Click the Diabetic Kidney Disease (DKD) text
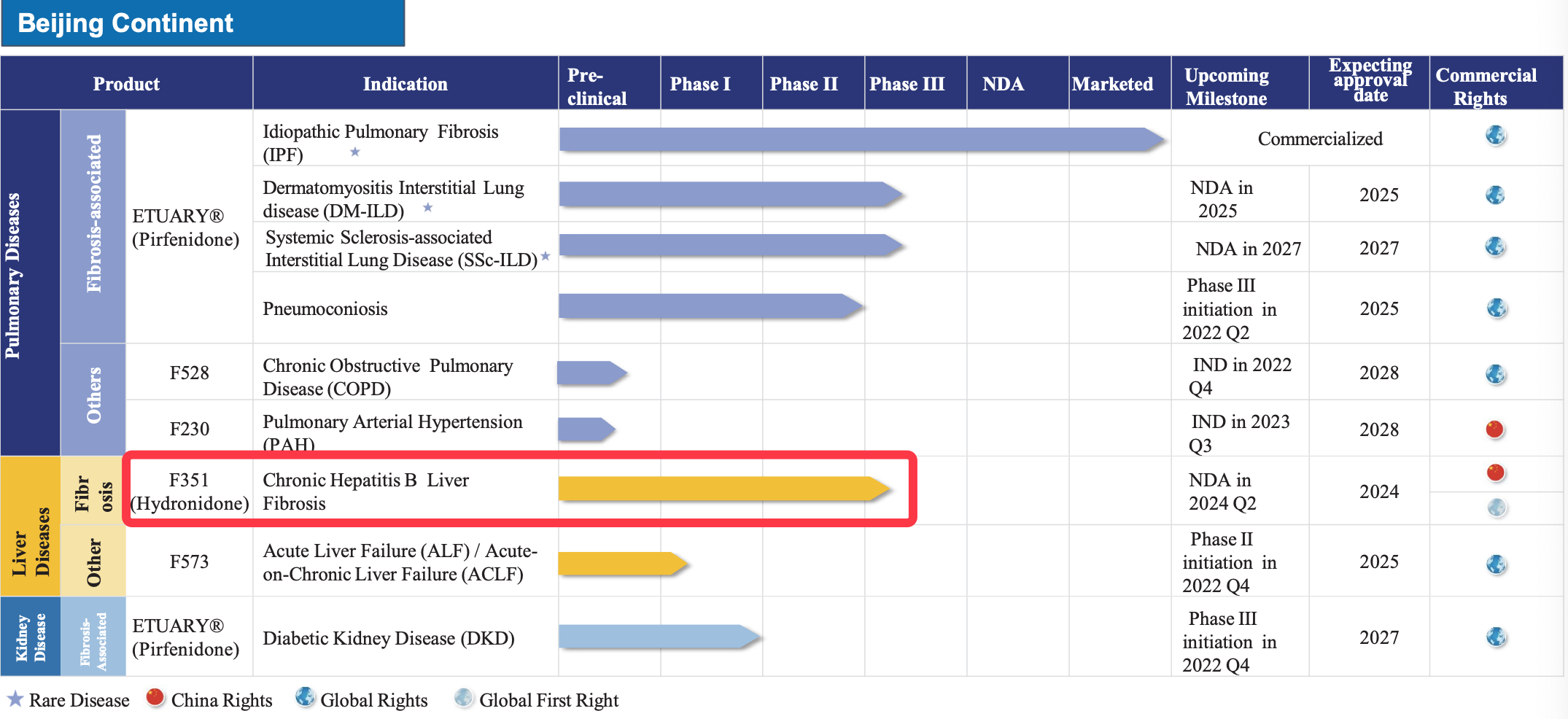1568x719 pixels. tap(389, 638)
